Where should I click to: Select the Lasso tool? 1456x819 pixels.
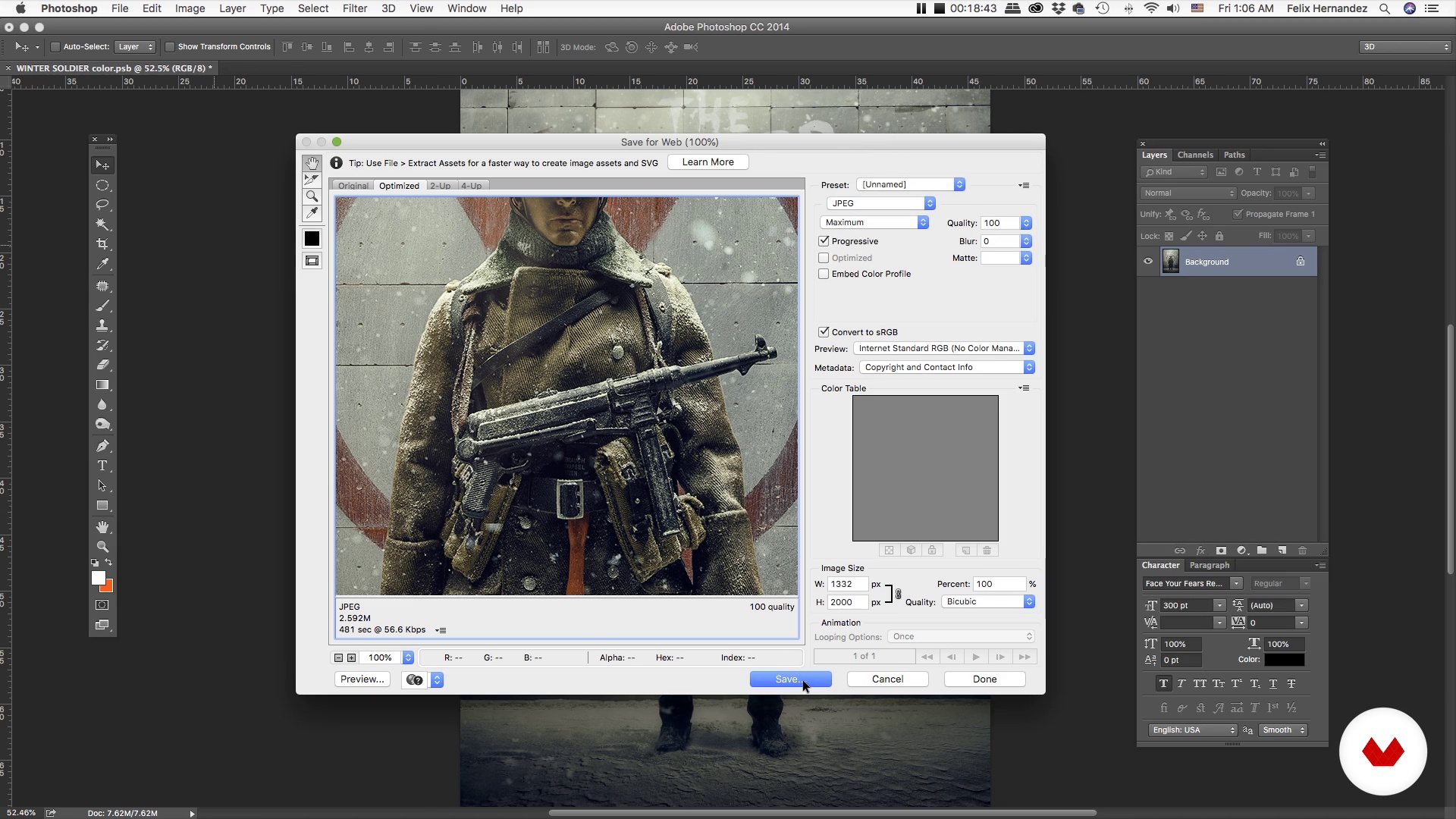(x=102, y=206)
